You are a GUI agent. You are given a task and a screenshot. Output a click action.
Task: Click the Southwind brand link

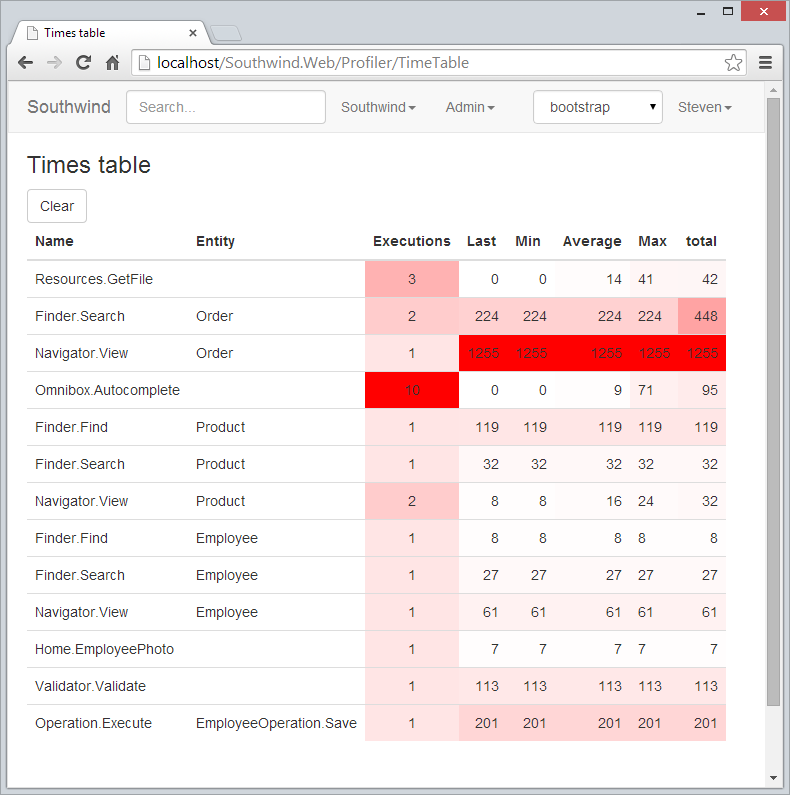(x=69, y=107)
